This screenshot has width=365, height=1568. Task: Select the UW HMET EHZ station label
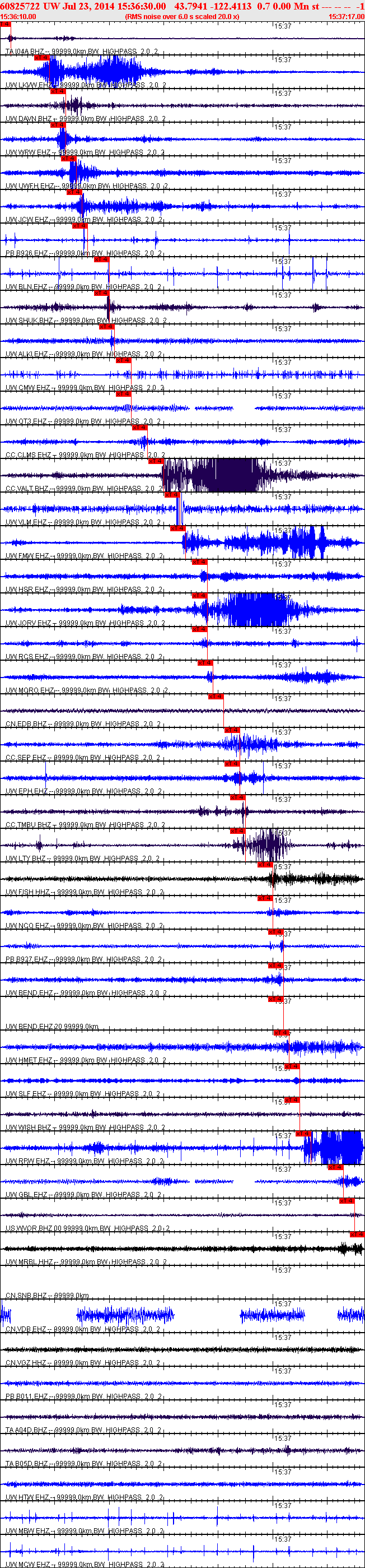coord(86,1060)
